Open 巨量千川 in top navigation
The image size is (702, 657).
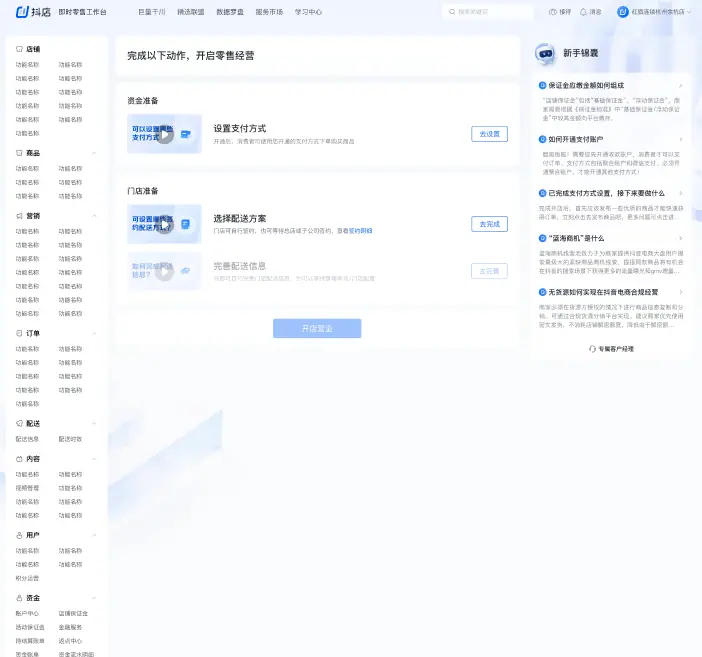[x=152, y=12]
